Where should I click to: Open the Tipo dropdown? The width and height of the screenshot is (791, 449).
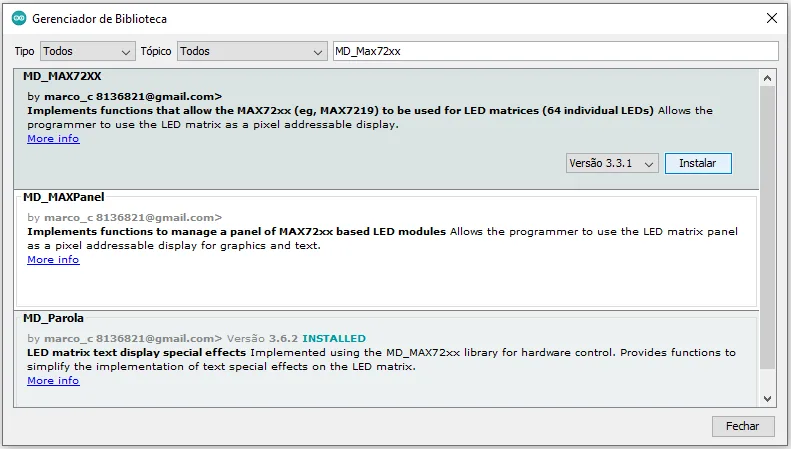tap(88, 51)
